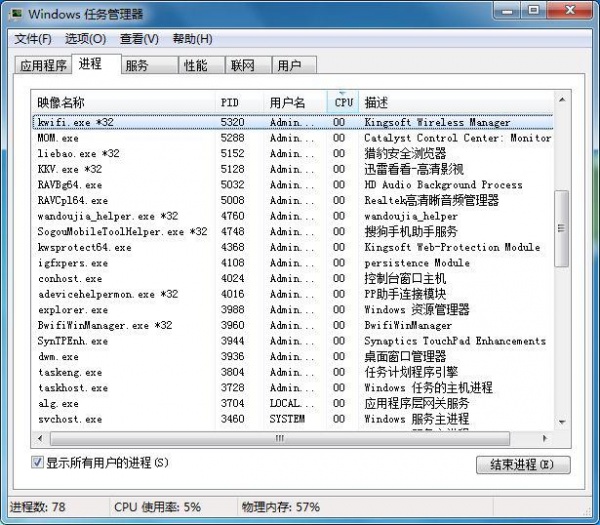Sort by PID column header
Screen dimensions: 600x525
[240, 102]
